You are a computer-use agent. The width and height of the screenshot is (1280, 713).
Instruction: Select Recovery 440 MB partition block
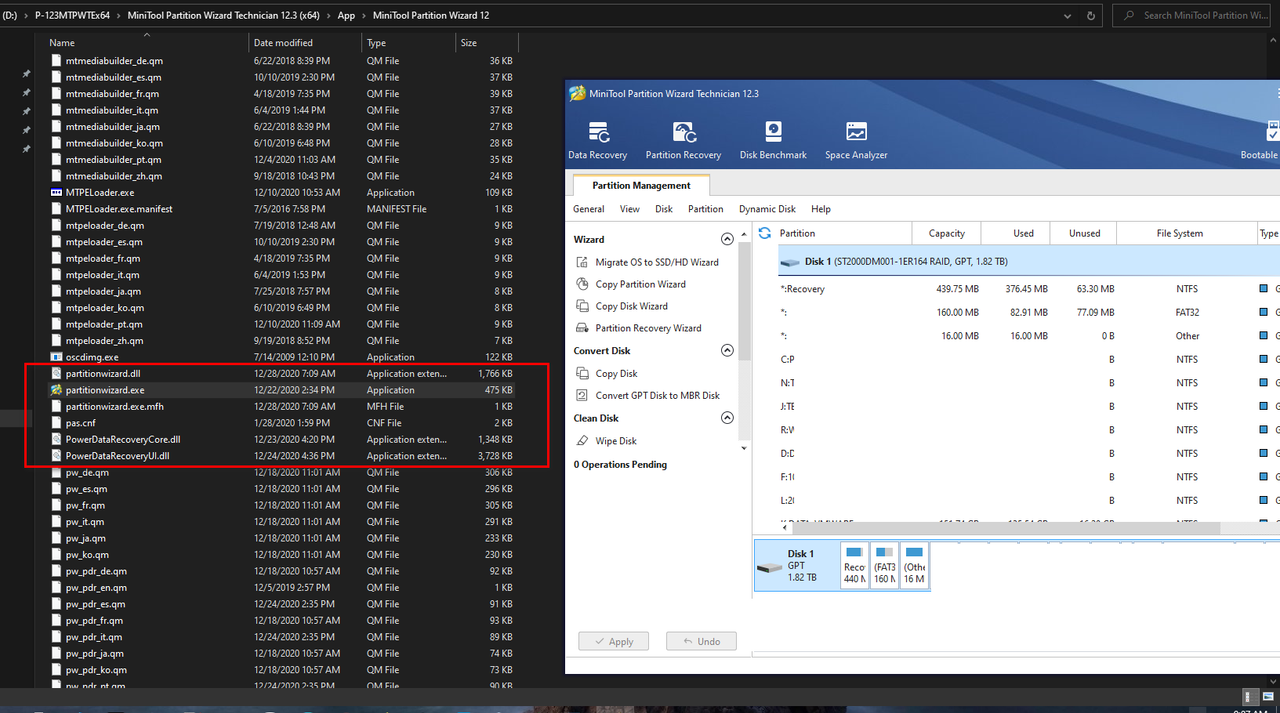coord(855,566)
